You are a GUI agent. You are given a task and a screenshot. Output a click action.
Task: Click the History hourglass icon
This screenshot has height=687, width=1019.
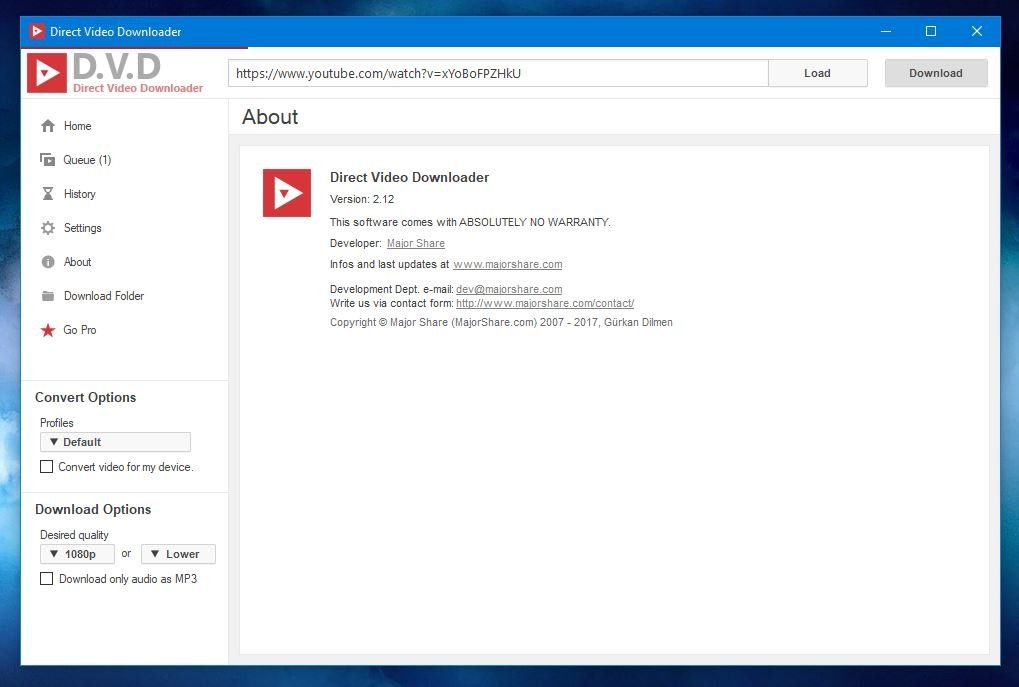click(x=48, y=194)
